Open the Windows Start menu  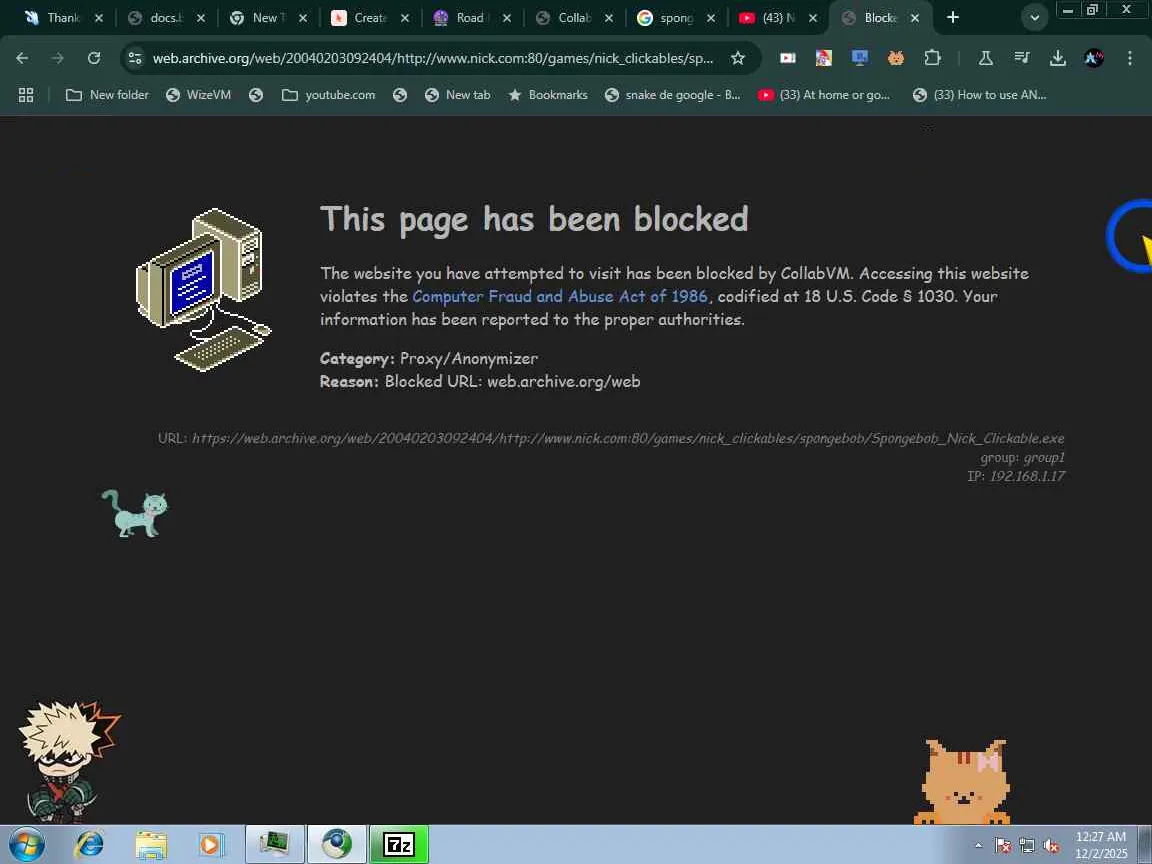click(x=27, y=845)
